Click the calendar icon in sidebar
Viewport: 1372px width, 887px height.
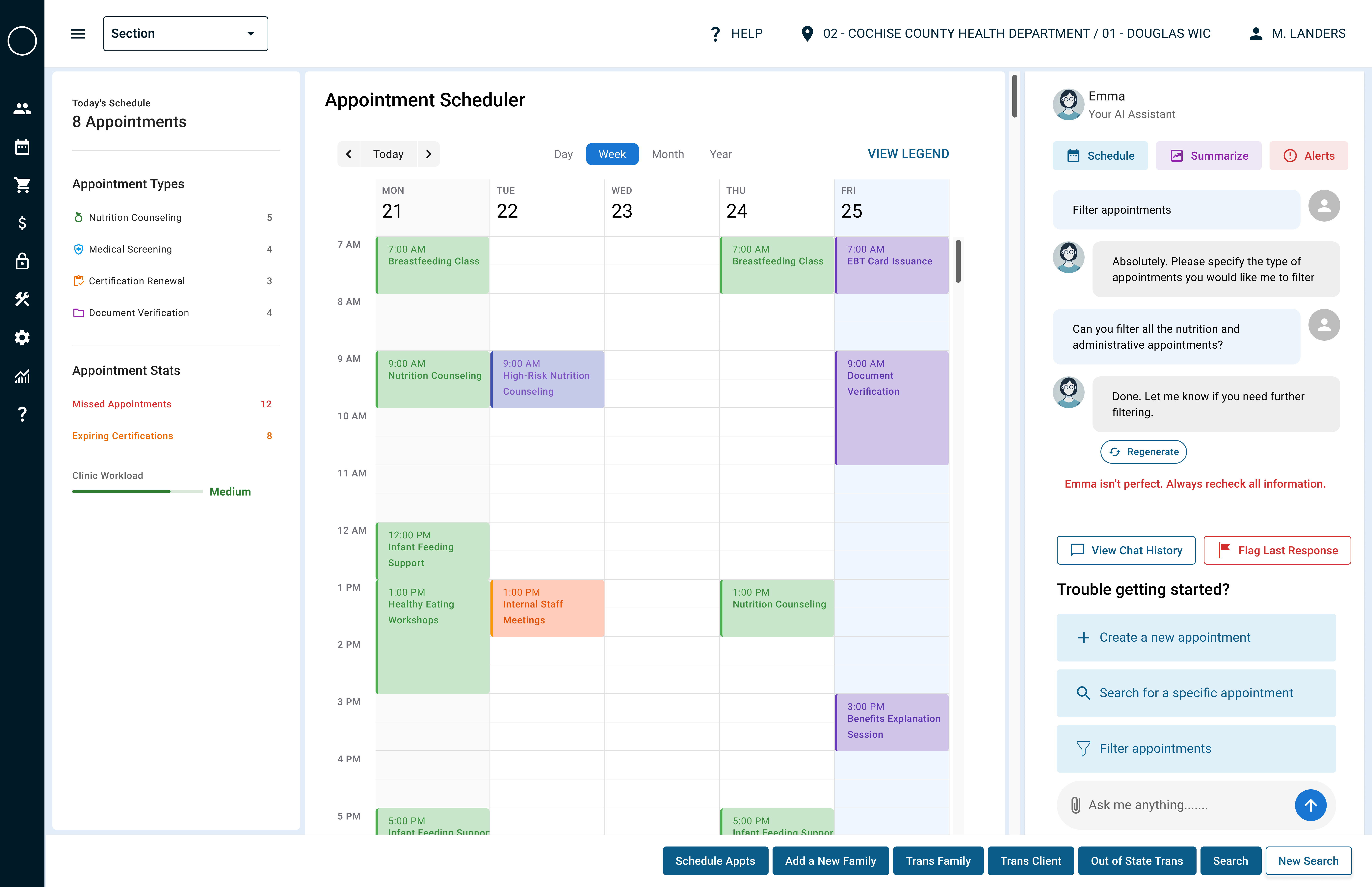coord(22,147)
